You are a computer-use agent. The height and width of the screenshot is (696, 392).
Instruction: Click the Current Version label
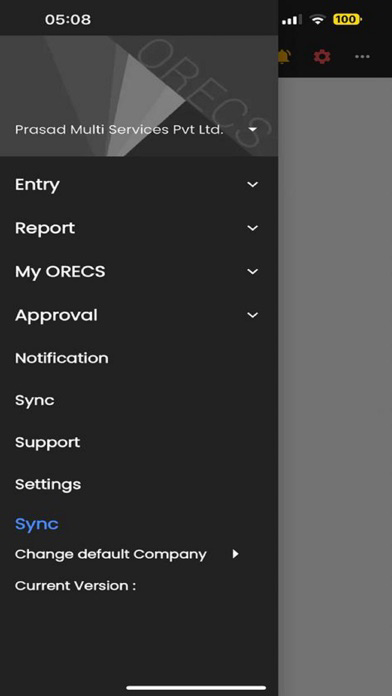pos(75,586)
